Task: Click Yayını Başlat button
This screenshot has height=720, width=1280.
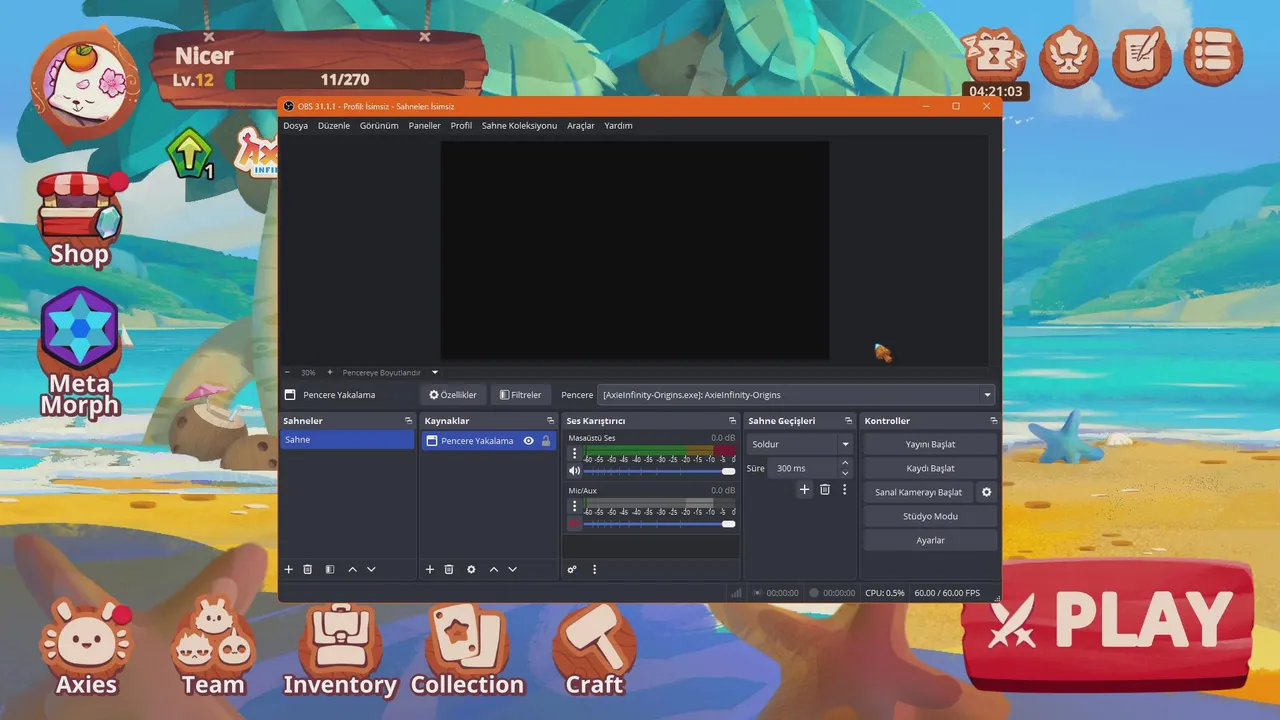Action: click(930, 444)
